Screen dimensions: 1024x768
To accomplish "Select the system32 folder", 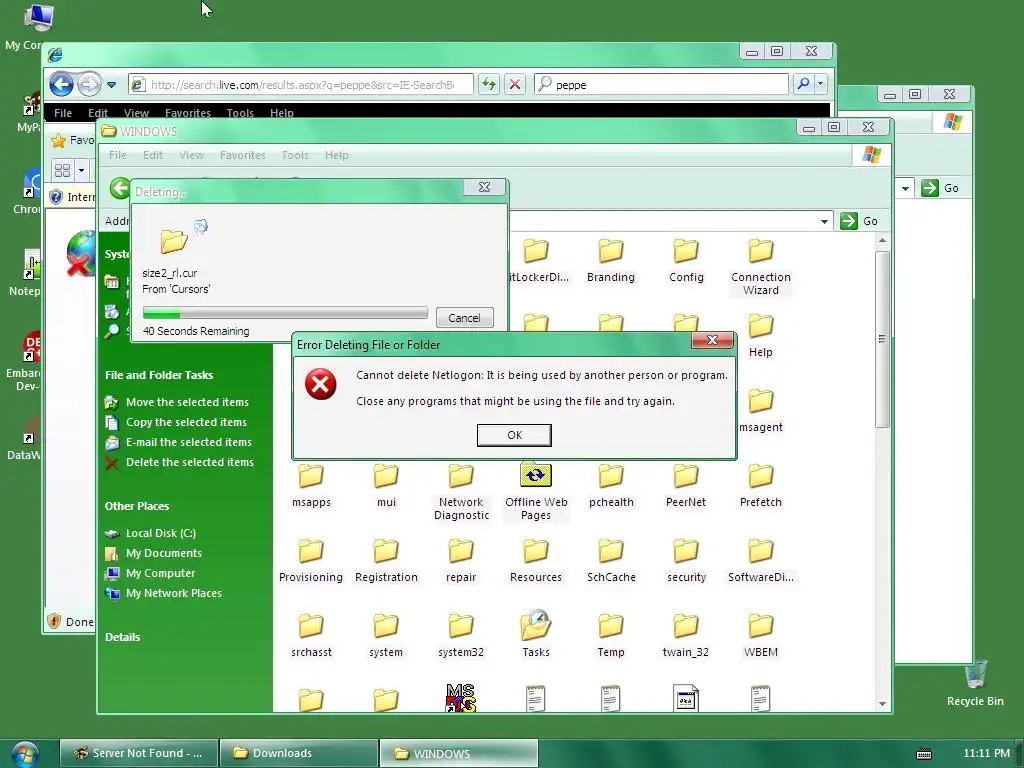I will click(x=461, y=636).
